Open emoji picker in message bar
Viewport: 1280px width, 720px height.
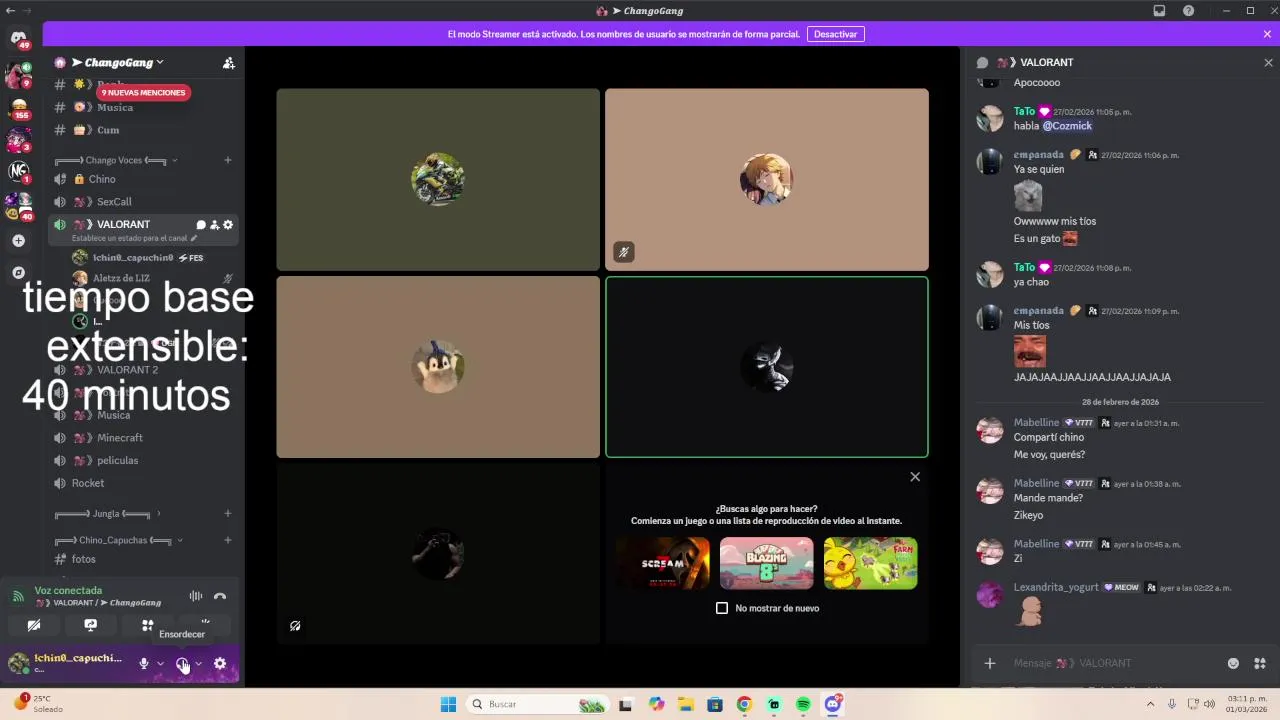(1233, 663)
